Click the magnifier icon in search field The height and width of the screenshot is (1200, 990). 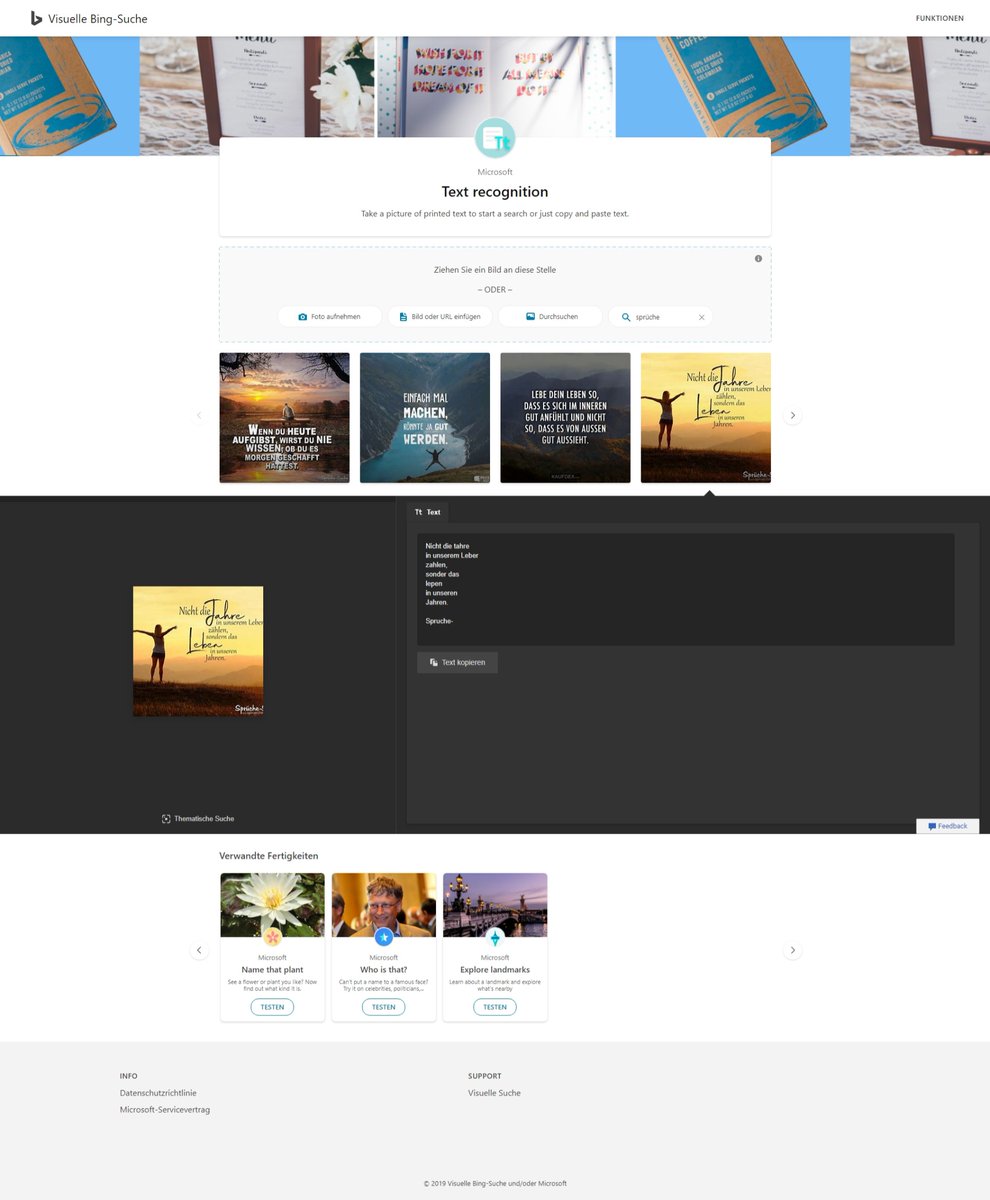(x=626, y=317)
